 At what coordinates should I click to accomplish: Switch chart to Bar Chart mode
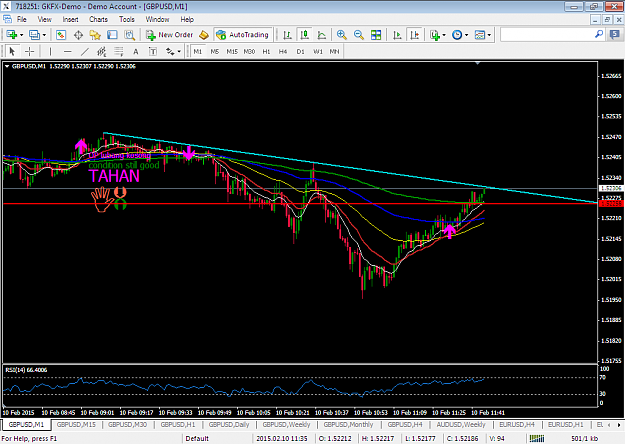click(x=287, y=35)
